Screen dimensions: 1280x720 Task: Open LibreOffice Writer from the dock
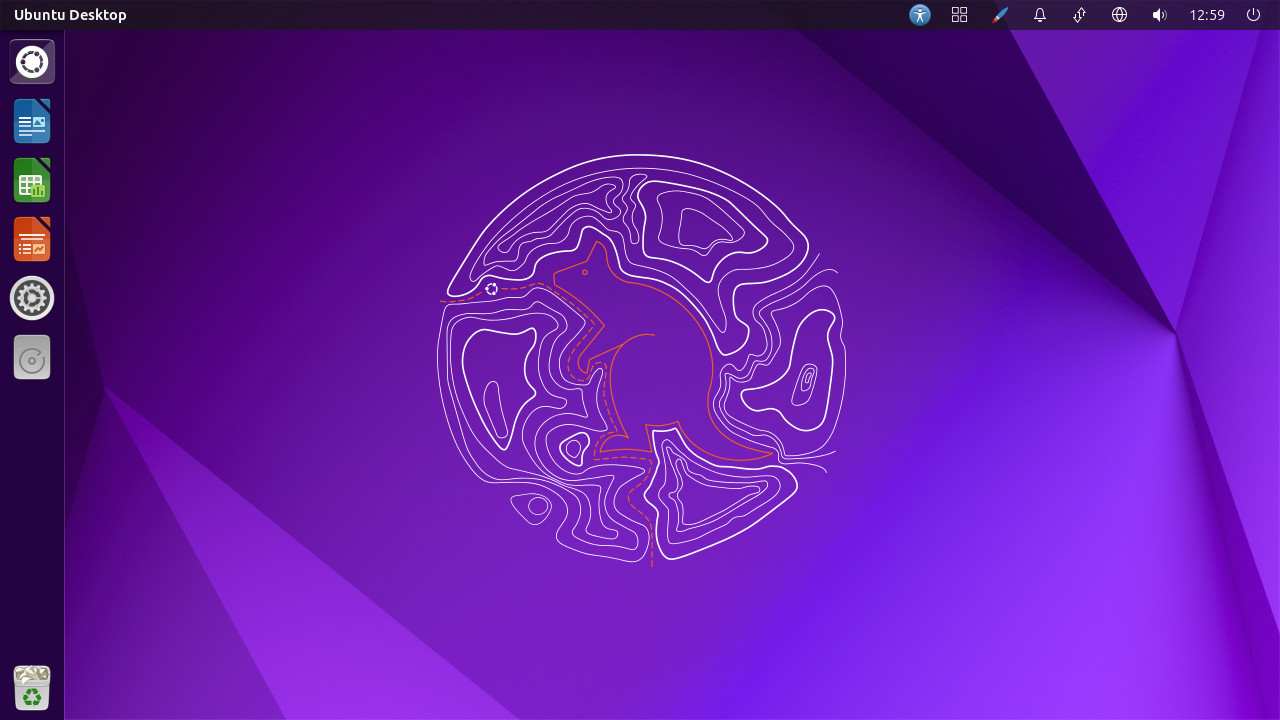[31, 120]
